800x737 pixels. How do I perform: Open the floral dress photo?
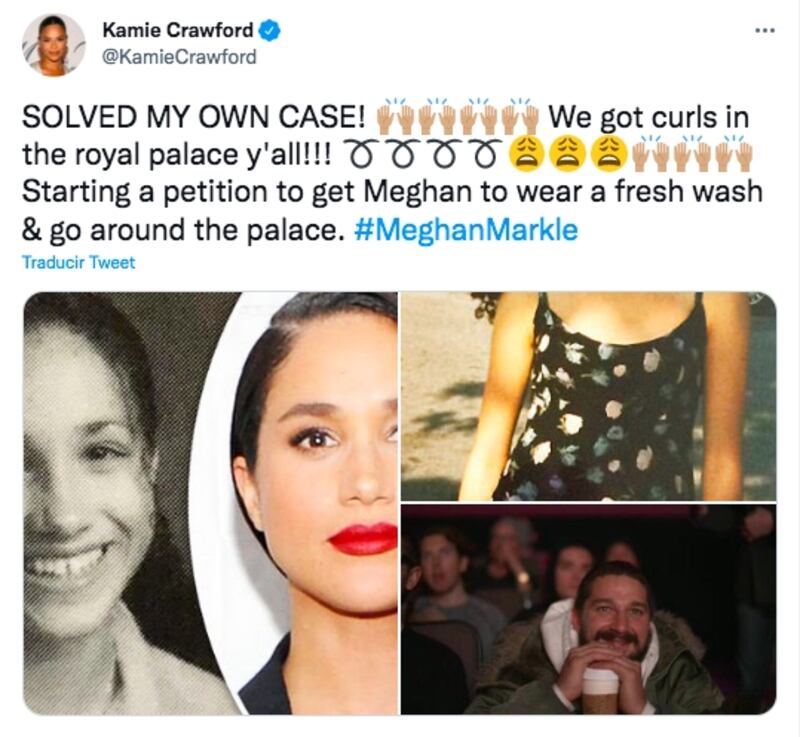(x=588, y=396)
